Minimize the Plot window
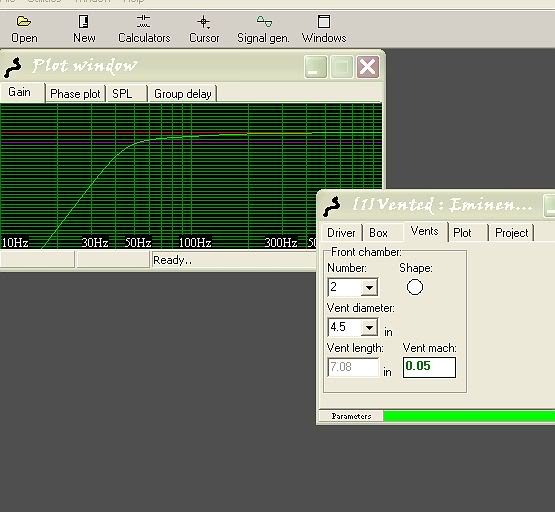Viewport: 555px width, 512px height. point(315,67)
